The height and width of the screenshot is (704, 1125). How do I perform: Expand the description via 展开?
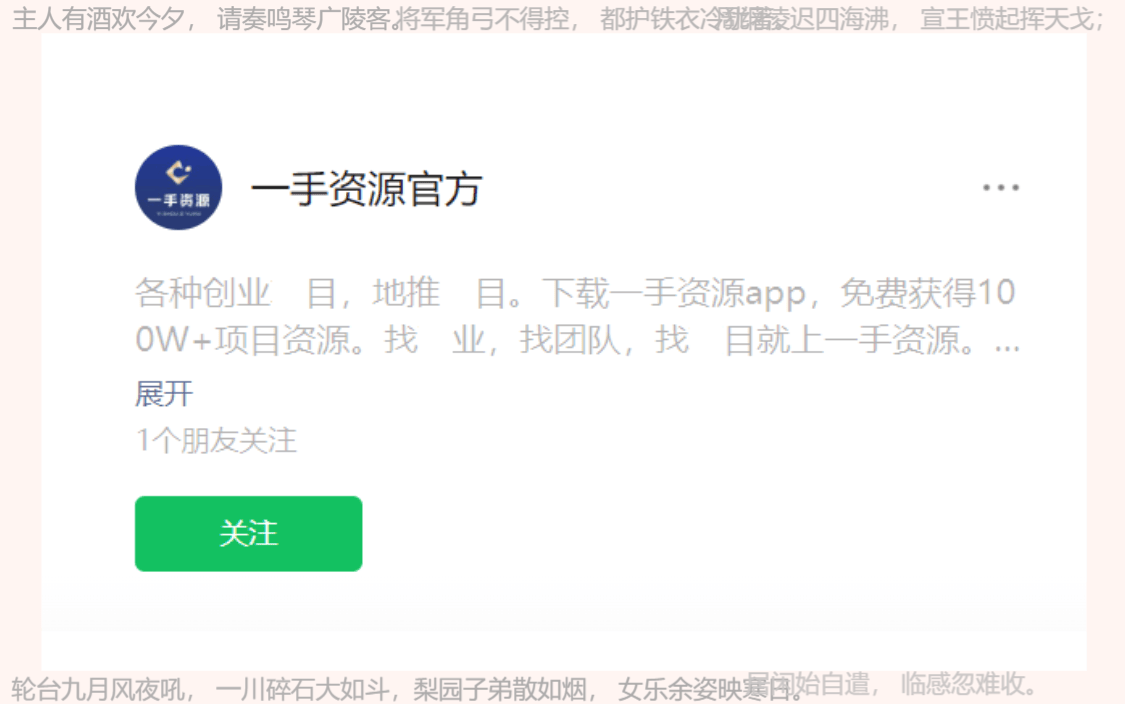[x=164, y=394]
